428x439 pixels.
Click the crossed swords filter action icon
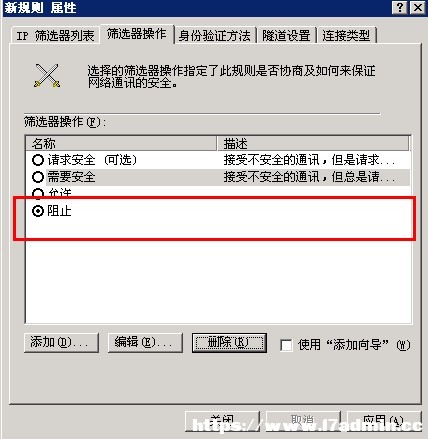47,76
